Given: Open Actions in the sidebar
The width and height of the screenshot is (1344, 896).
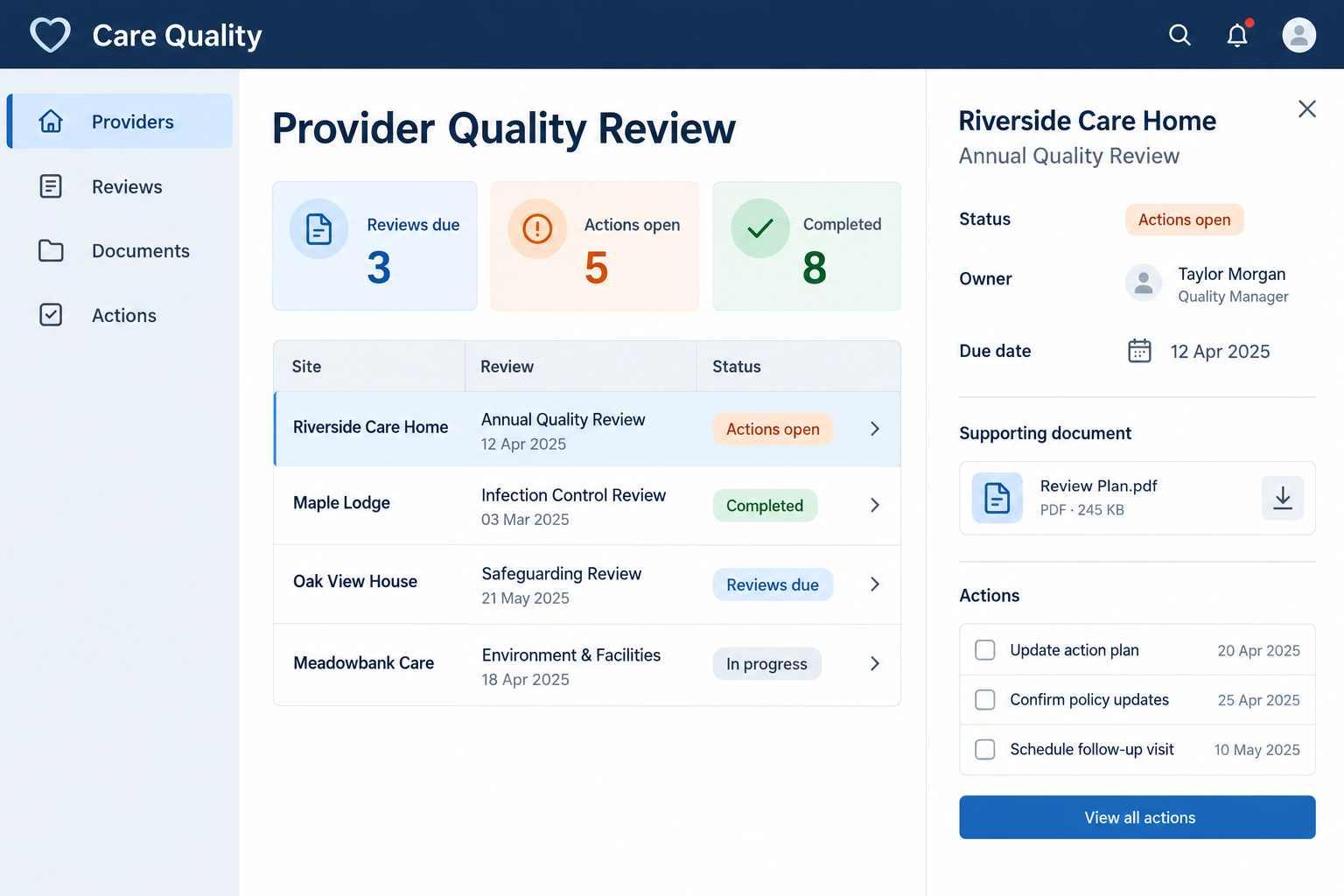Looking at the screenshot, I should coord(121,315).
